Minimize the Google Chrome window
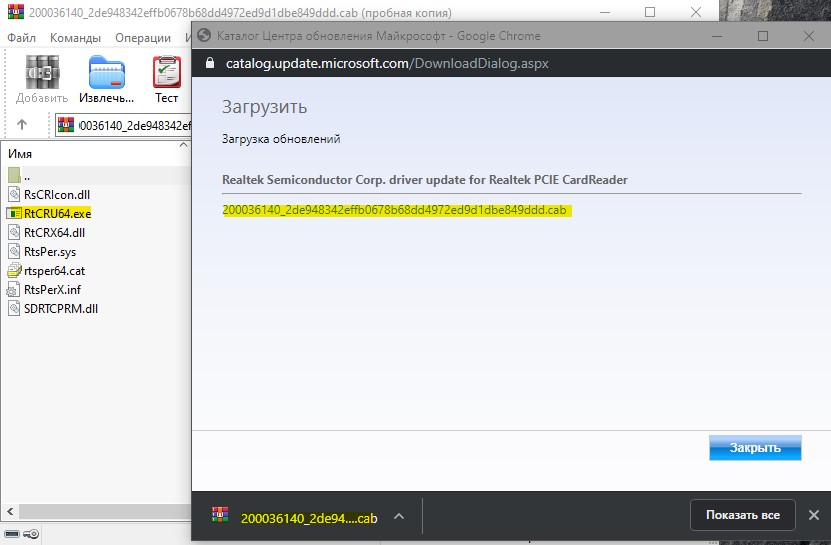 click(x=717, y=36)
